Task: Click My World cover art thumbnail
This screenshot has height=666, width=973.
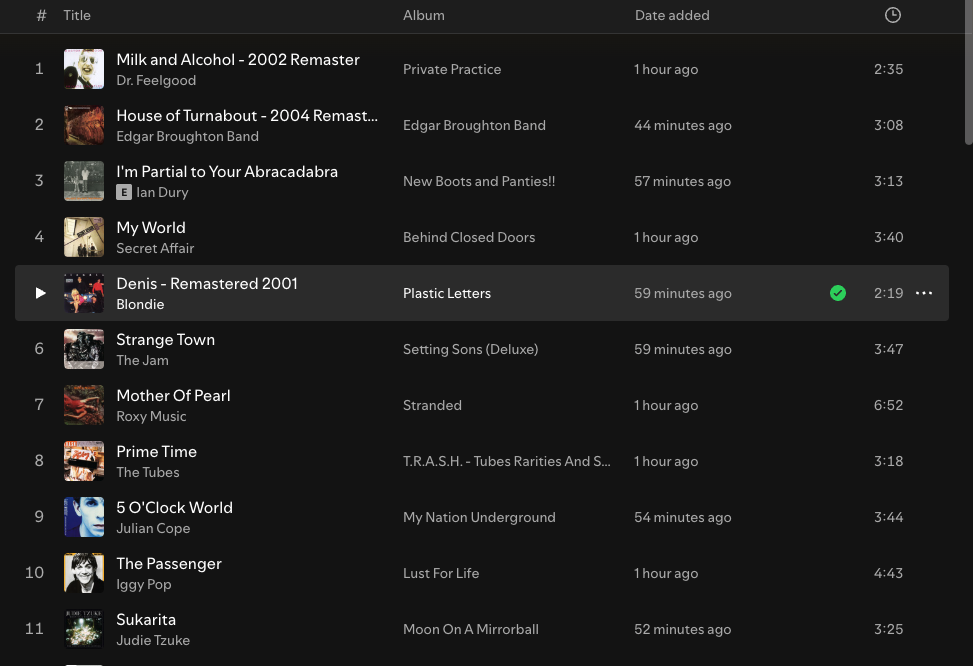Action: point(84,237)
